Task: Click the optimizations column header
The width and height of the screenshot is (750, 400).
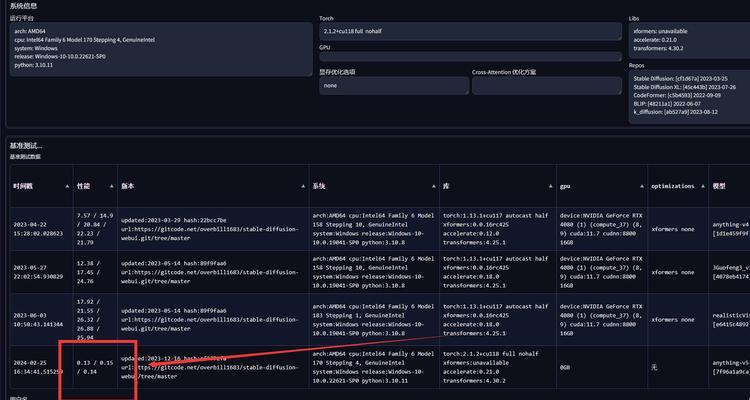Action: (x=678, y=186)
